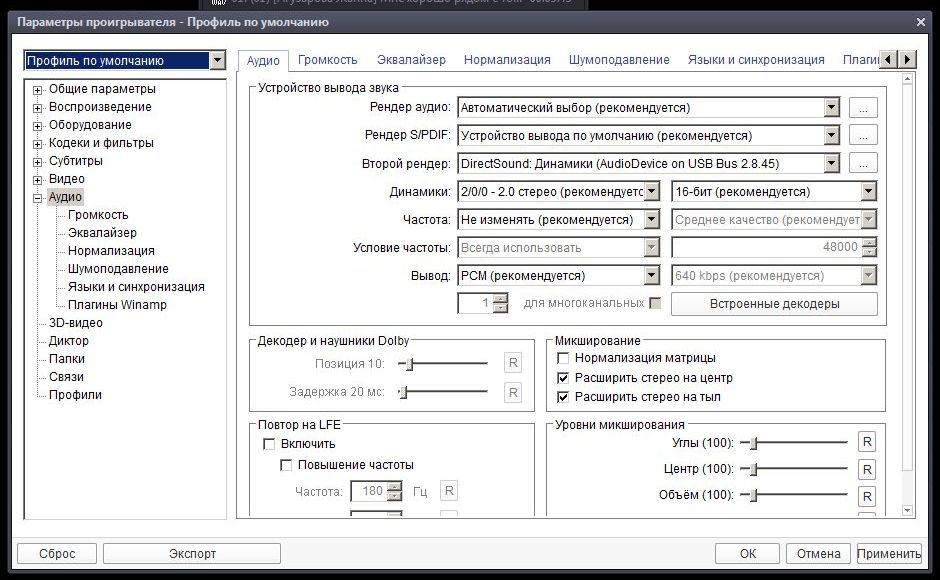Click the Сброс button

(57, 554)
